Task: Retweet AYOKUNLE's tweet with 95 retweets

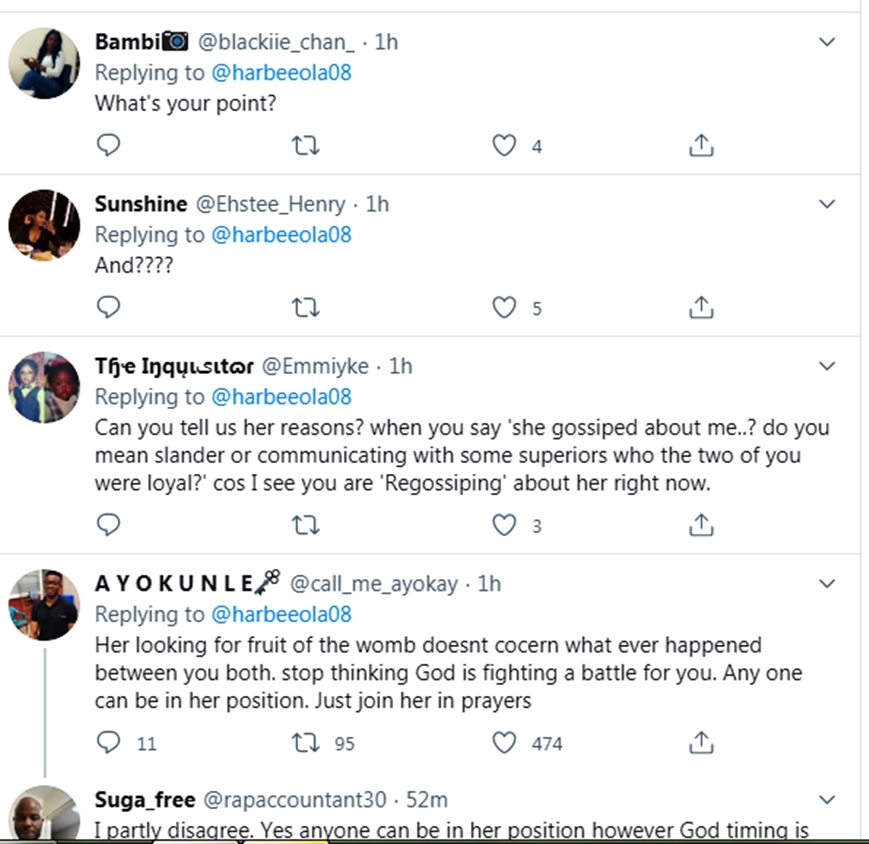Action: pos(305,743)
